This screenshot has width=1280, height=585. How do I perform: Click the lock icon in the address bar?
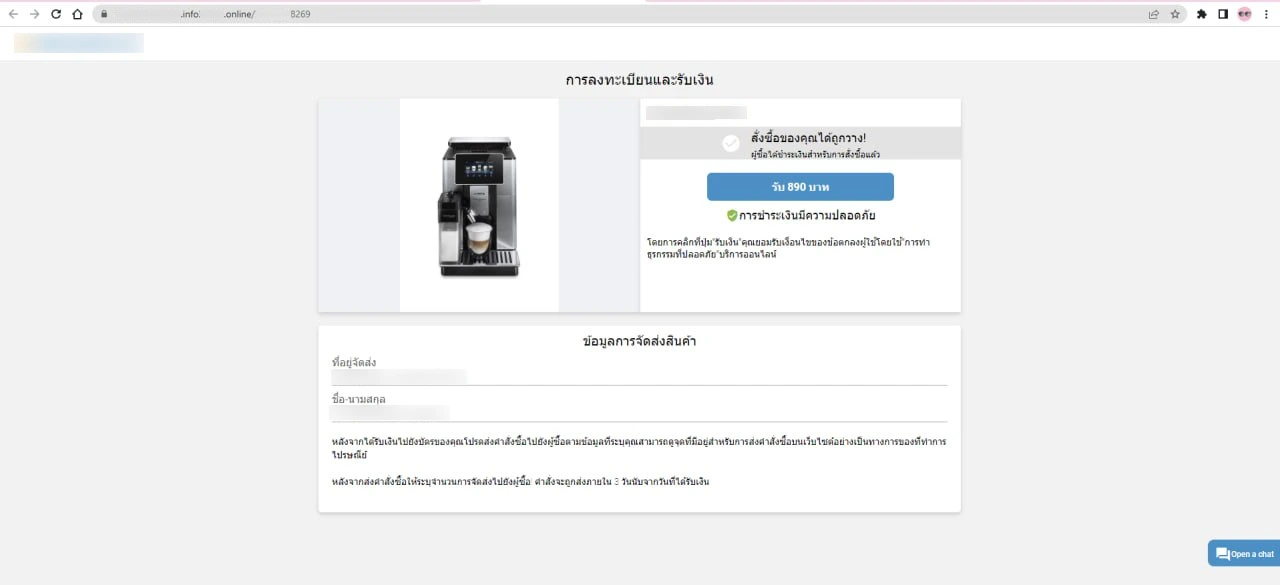[104, 14]
